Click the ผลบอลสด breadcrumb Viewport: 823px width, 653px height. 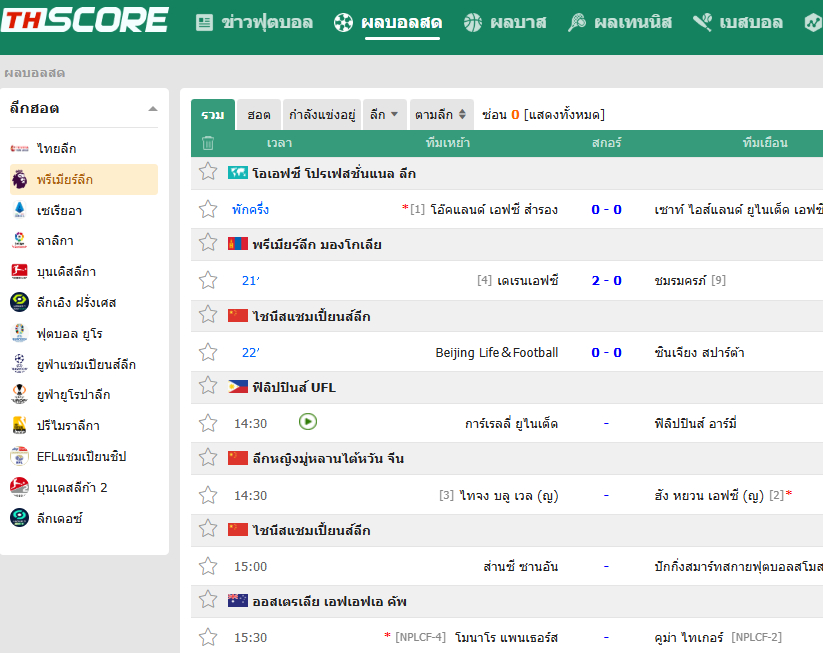[35, 73]
